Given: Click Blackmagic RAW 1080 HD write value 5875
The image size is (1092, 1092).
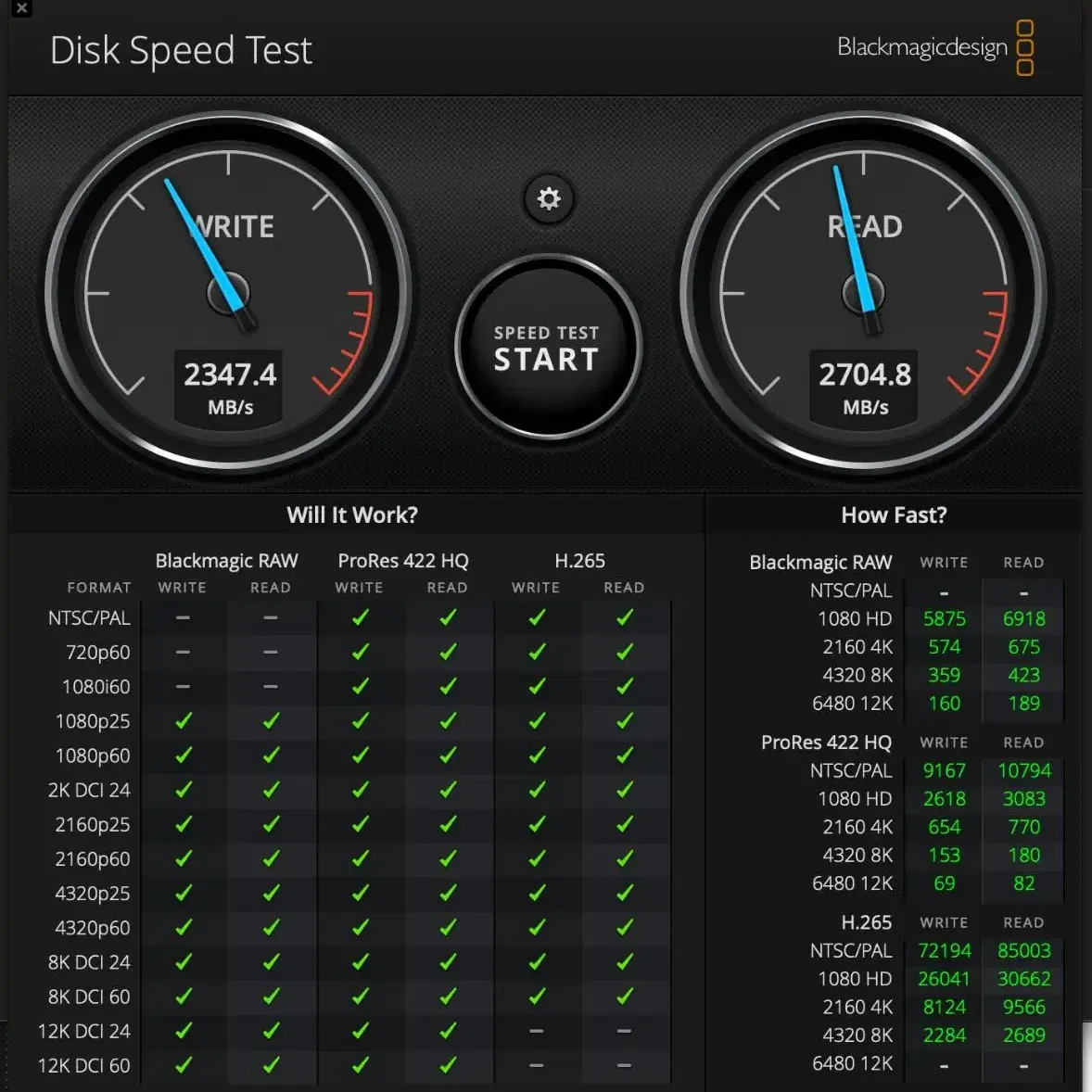Looking at the screenshot, I should (x=945, y=619).
